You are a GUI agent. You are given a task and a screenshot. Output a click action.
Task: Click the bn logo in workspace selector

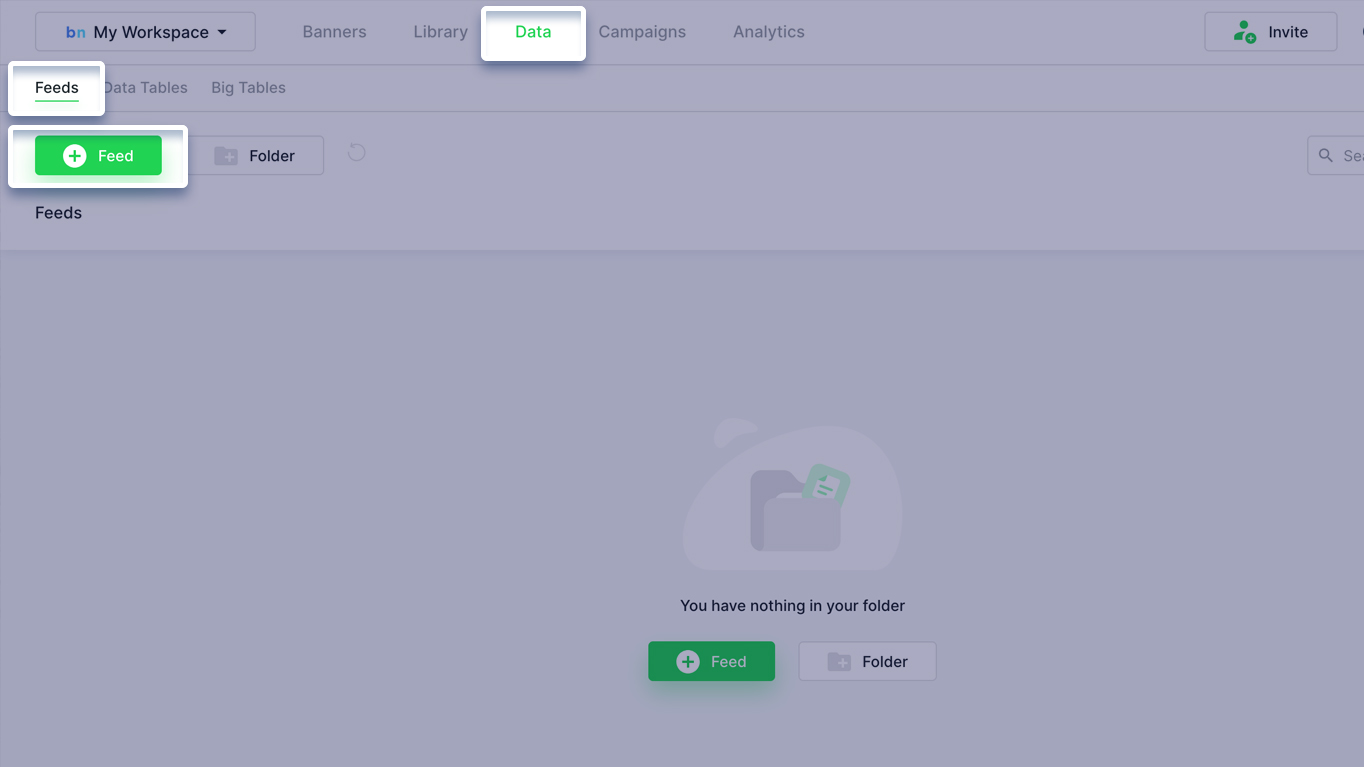(75, 32)
